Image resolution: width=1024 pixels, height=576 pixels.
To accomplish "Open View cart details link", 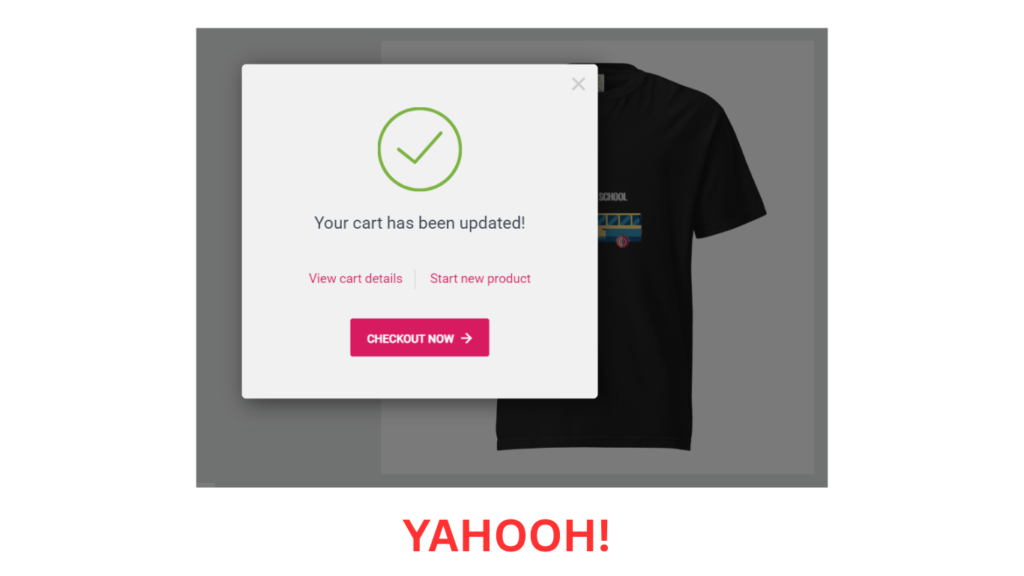I will click(355, 278).
